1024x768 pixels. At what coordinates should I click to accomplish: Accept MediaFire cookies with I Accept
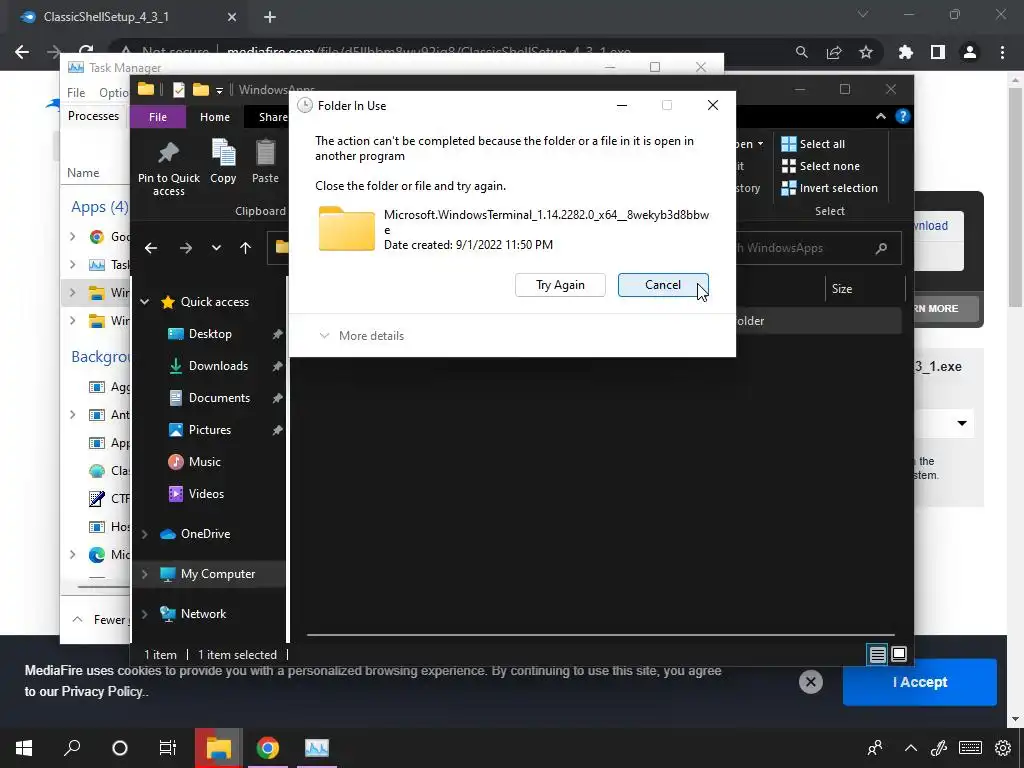920,682
